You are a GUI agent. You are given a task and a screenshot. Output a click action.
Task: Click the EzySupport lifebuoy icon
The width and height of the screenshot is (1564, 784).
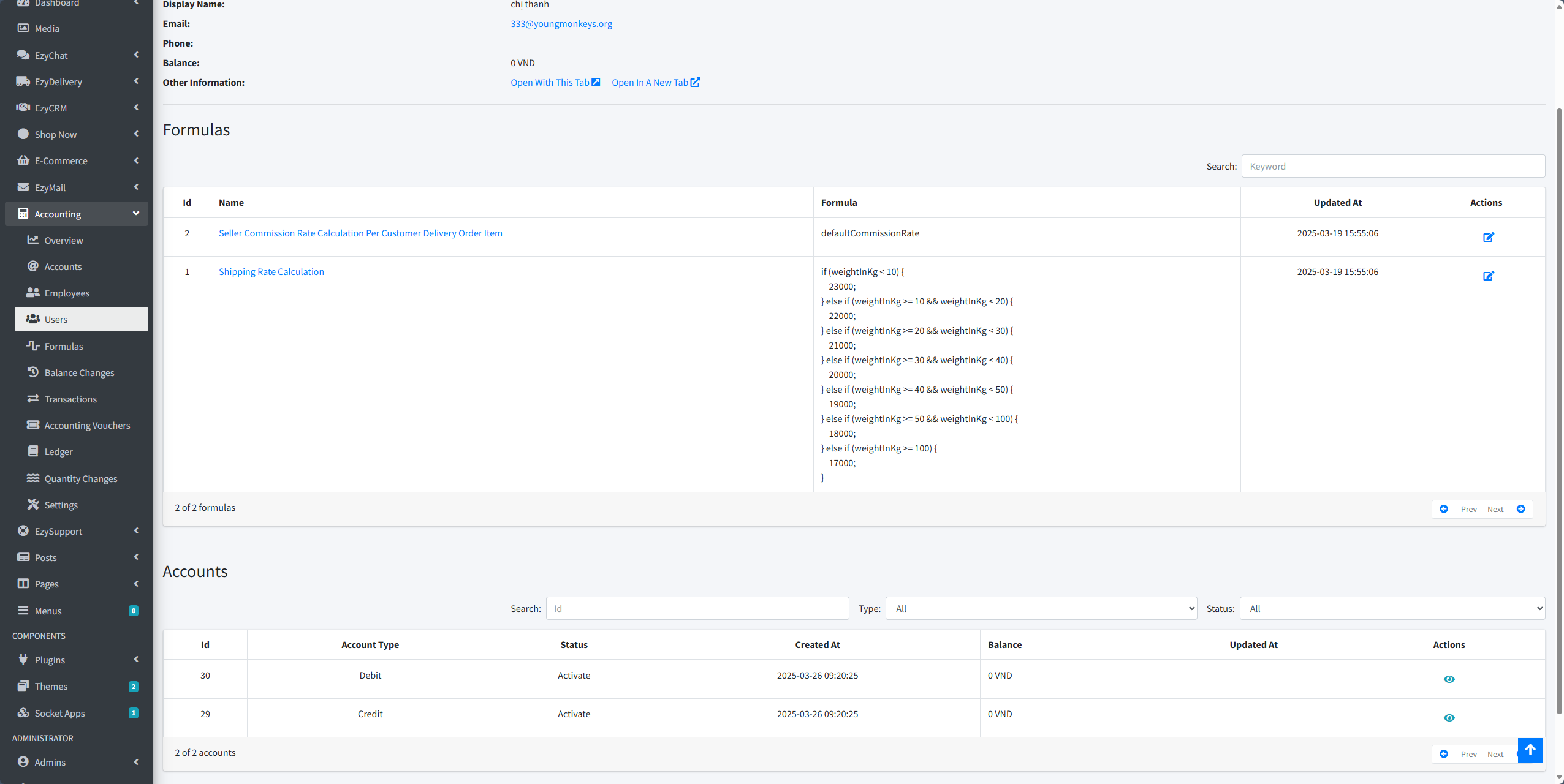[23, 530]
